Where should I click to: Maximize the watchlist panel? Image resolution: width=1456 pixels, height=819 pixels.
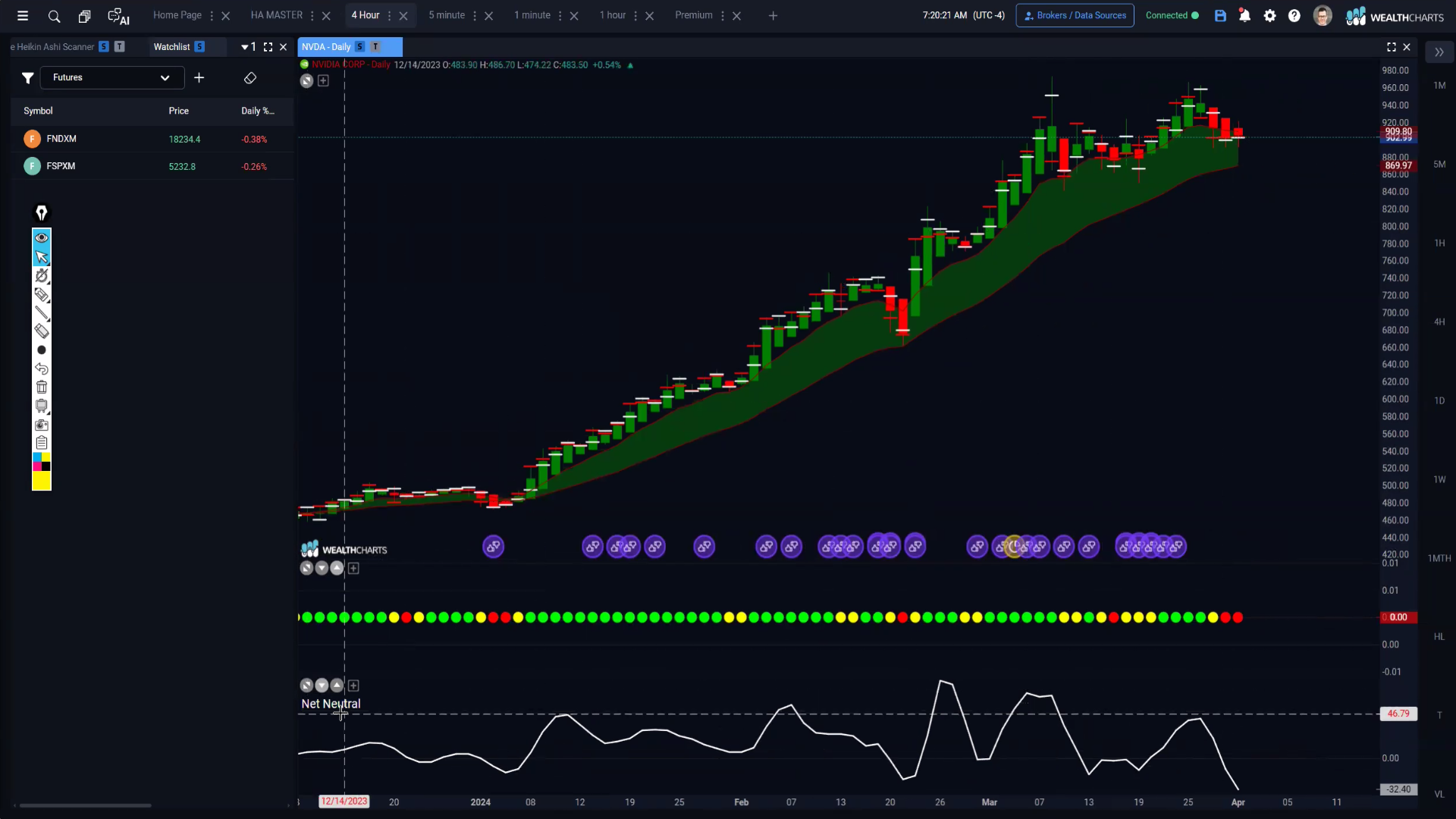[268, 47]
